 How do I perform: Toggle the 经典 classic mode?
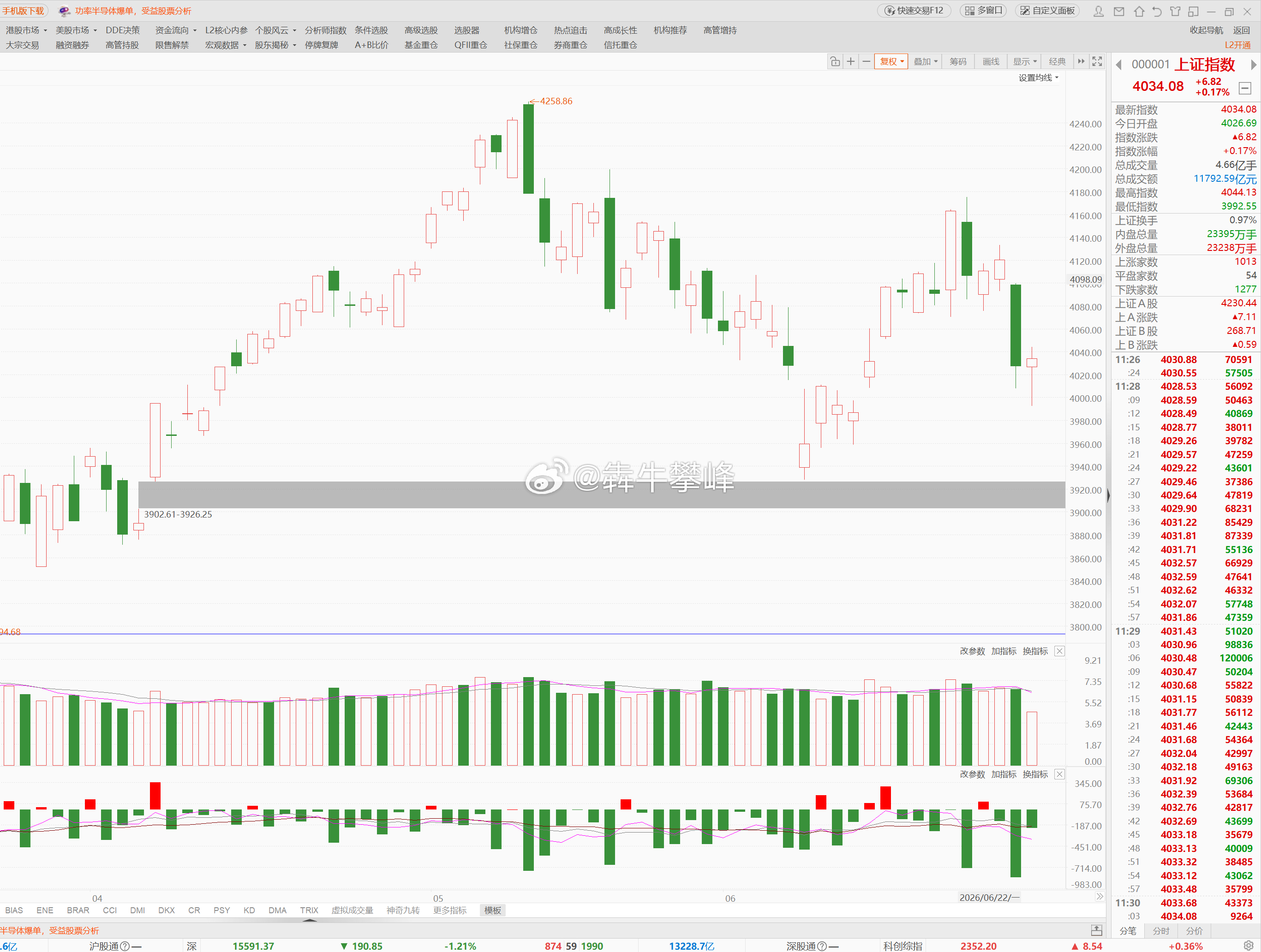point(1057,61)
